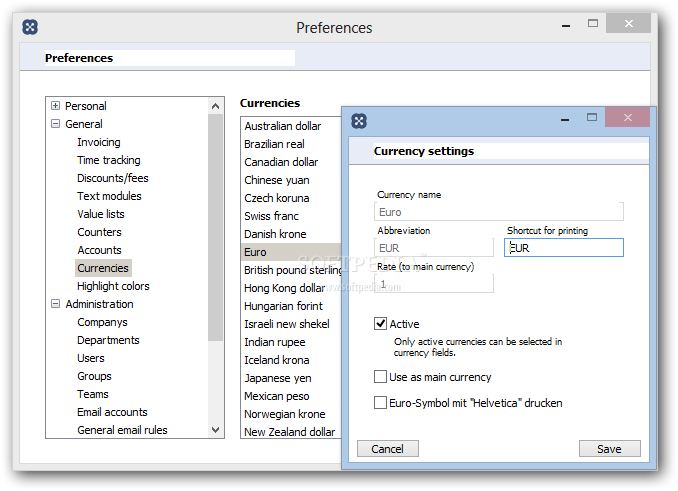Click the Rate to main currency field
The height and width of the screenshot is (491, 678).
pos(434,284)
